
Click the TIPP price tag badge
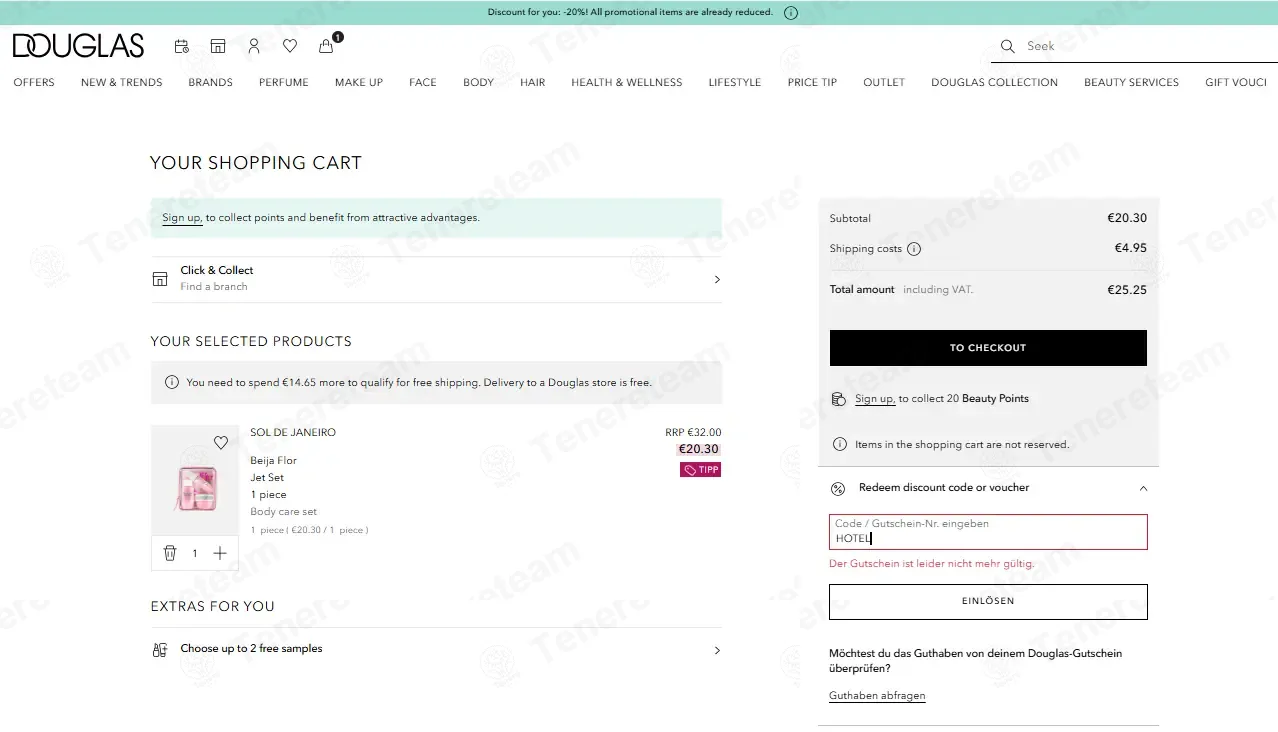click(x=700, y=470)
